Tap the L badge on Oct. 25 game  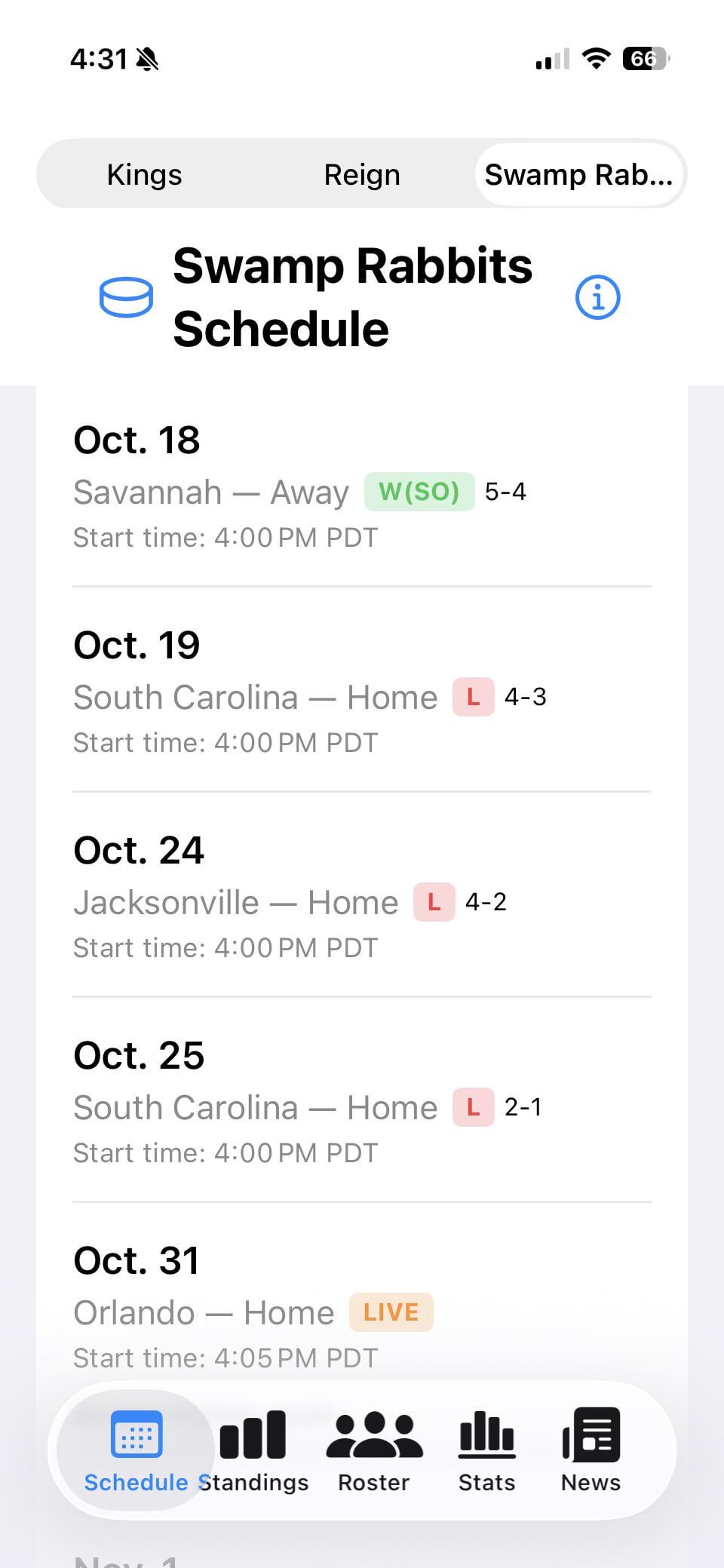point(473,1107)
